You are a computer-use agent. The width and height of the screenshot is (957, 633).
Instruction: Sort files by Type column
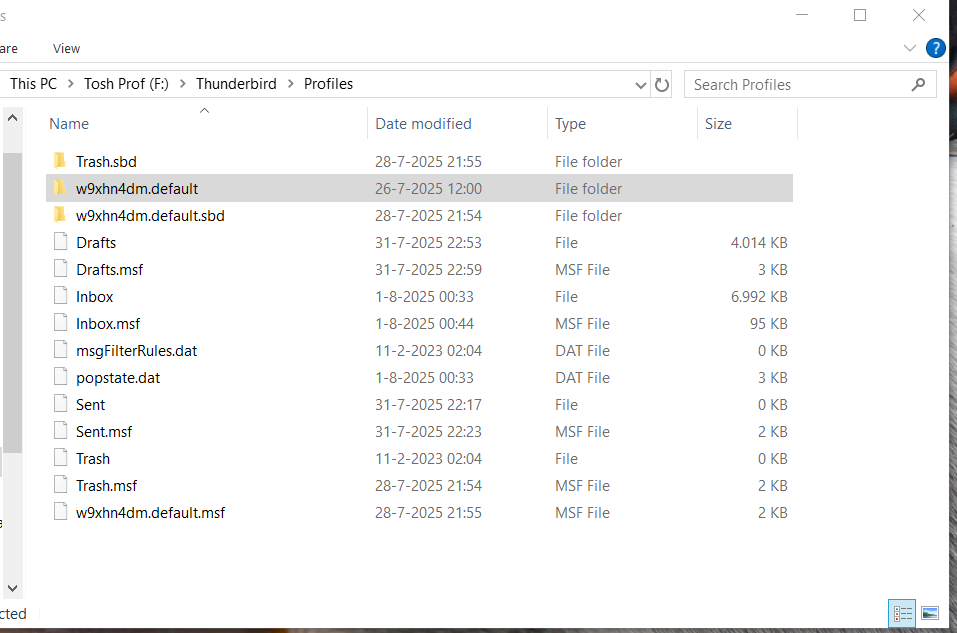(x=570, y=124)
